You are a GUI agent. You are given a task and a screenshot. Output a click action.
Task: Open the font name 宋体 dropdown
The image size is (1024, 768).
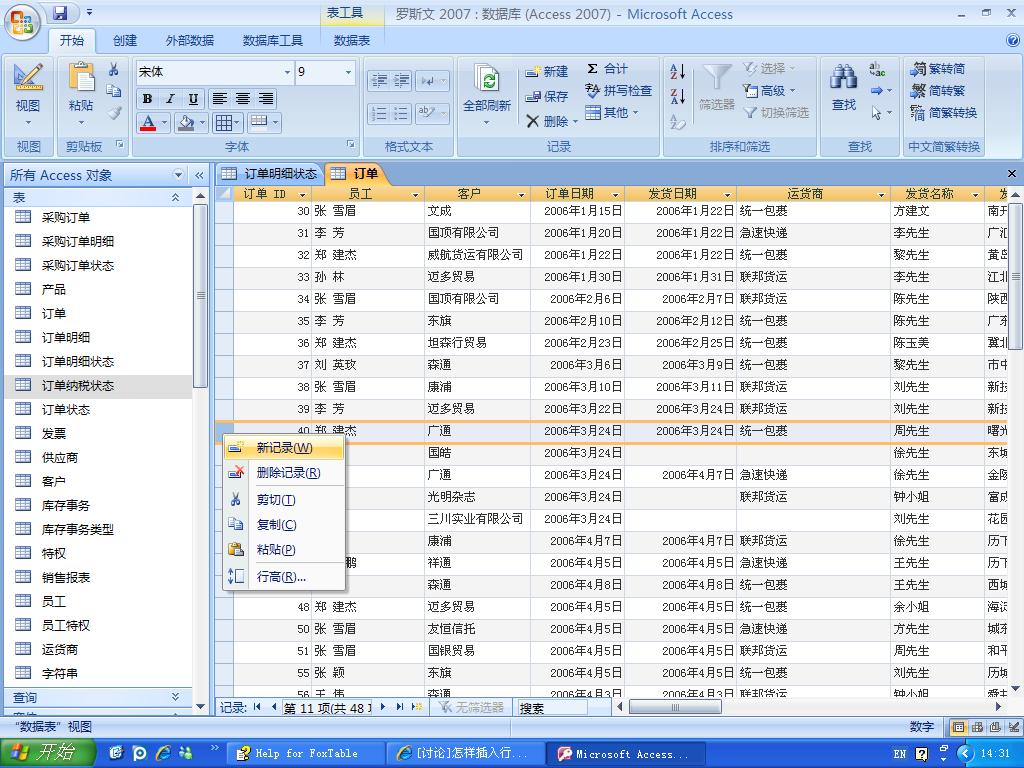(x=287, y=72)
